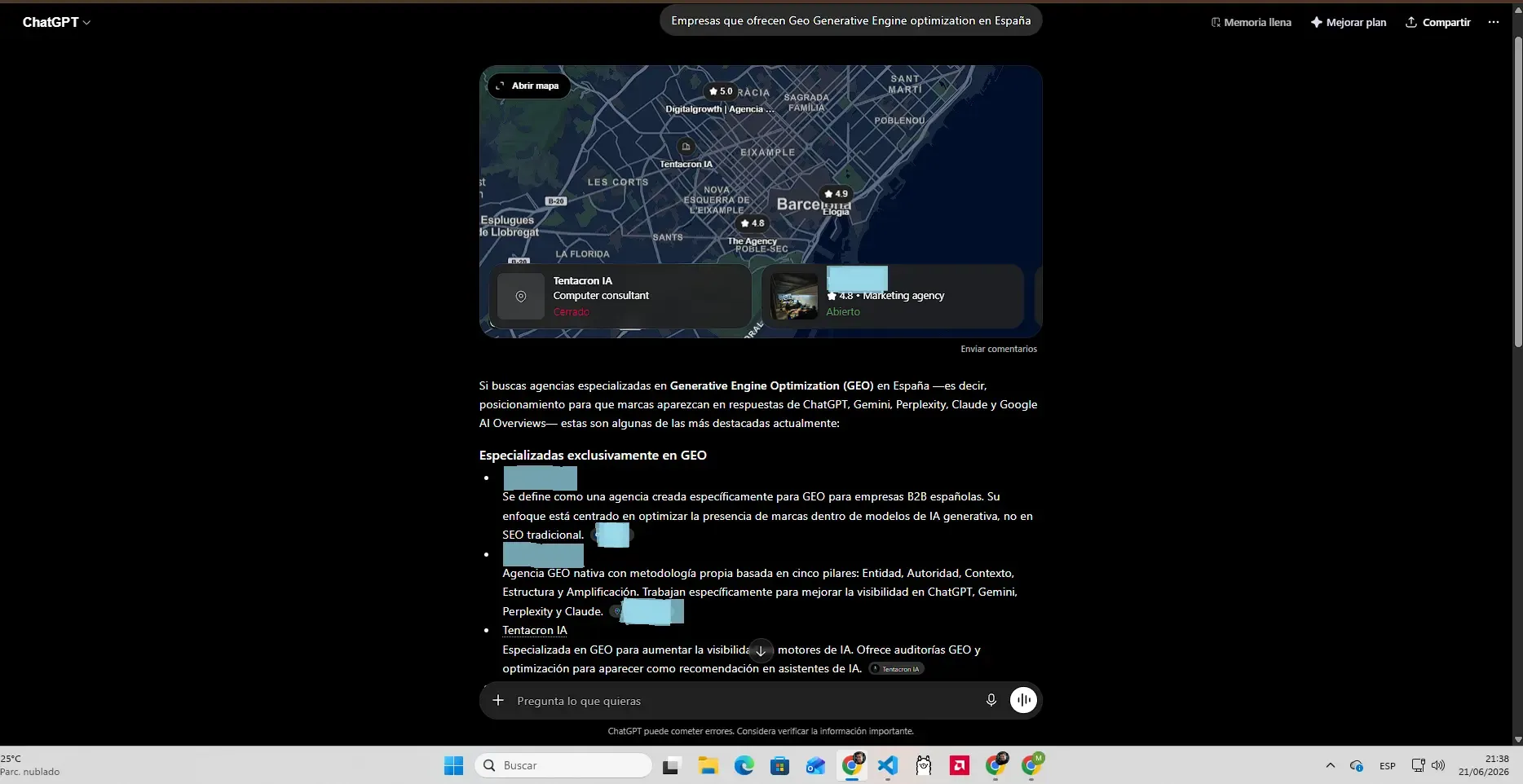Screen dimensions: 1523x784
Task: Click the volume speaker icon in tray
Action: (1438, 765)
